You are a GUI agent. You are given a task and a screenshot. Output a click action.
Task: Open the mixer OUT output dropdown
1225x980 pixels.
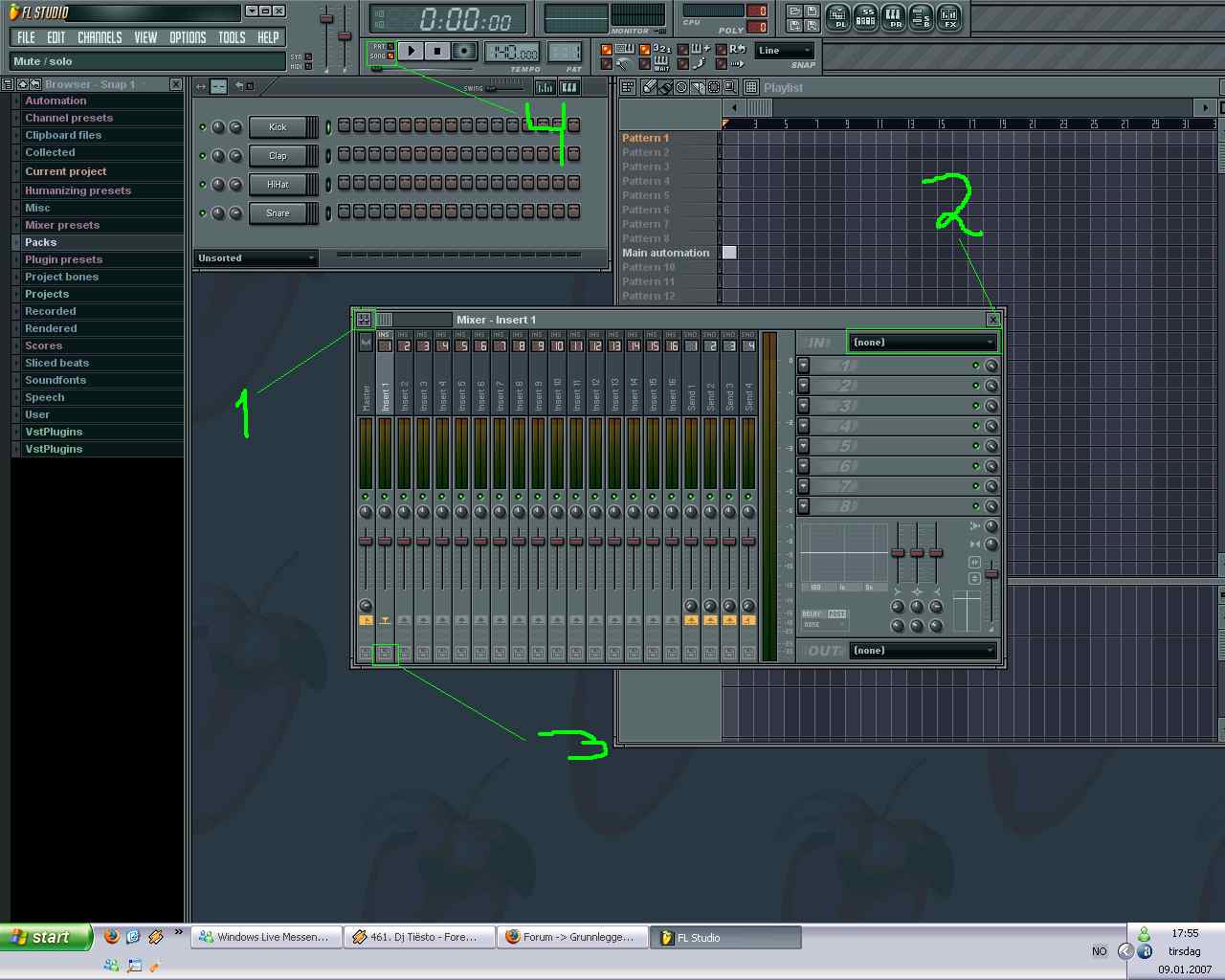[x=924, y=650]
